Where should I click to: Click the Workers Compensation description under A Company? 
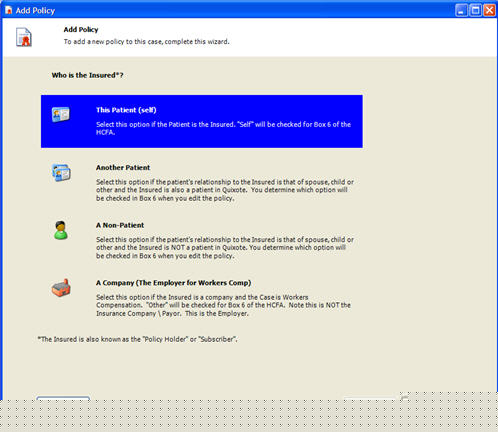coord(223,305)
